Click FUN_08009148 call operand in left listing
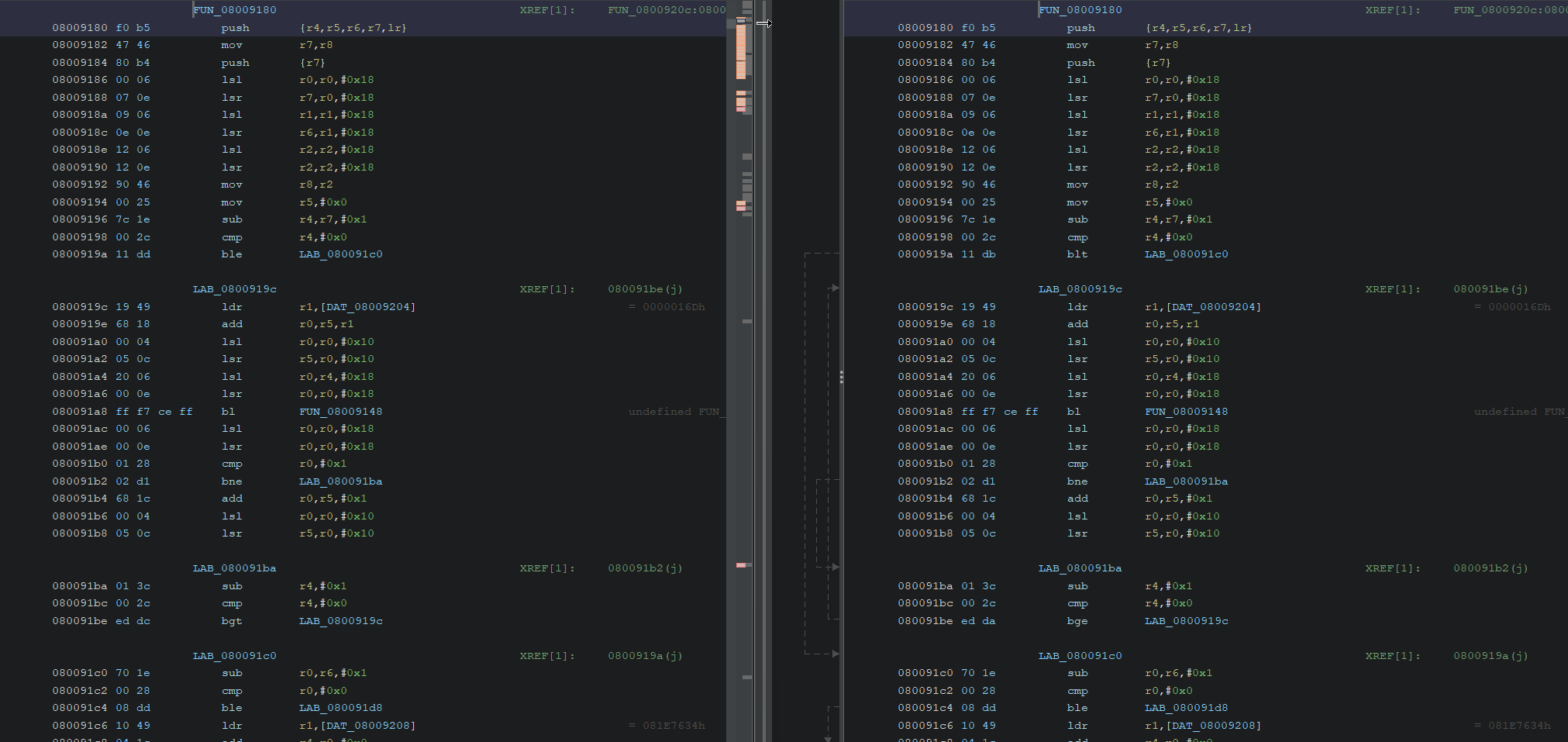Viewport: 1568px width, 742px height. 341,412
